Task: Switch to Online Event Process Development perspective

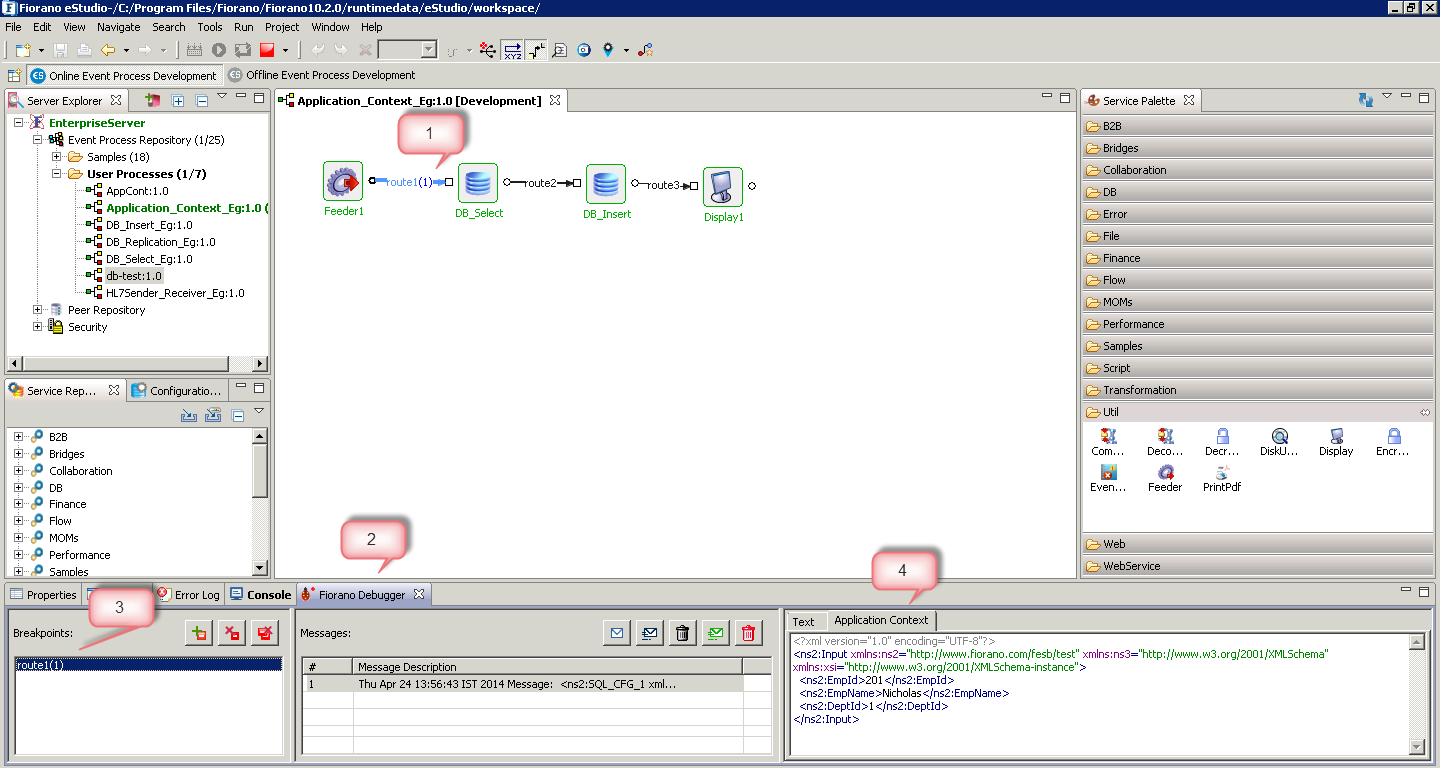Action: pyautogui.click(x=123, y=75)
